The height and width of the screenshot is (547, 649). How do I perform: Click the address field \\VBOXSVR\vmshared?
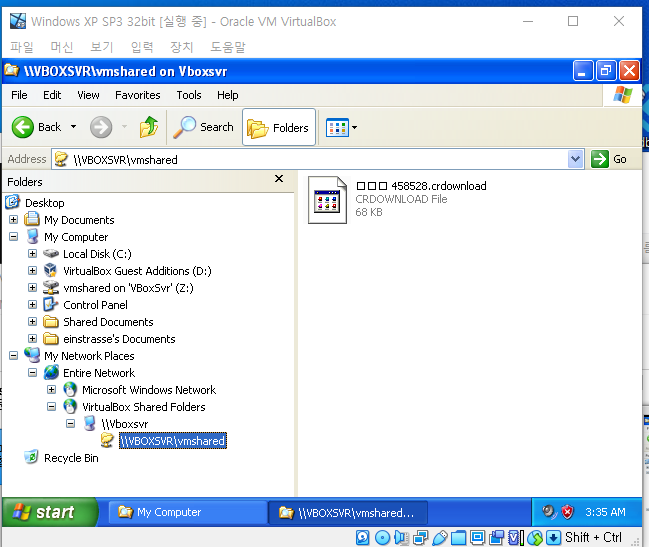pyautogui.click(x=310, y=159)
